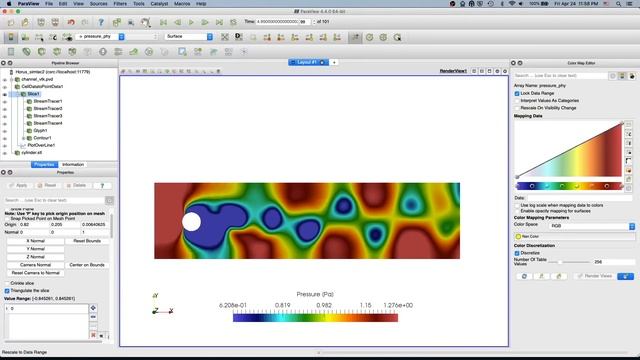
Task: Open the Surface representation dropdown
Action: (x=189, y=37)
